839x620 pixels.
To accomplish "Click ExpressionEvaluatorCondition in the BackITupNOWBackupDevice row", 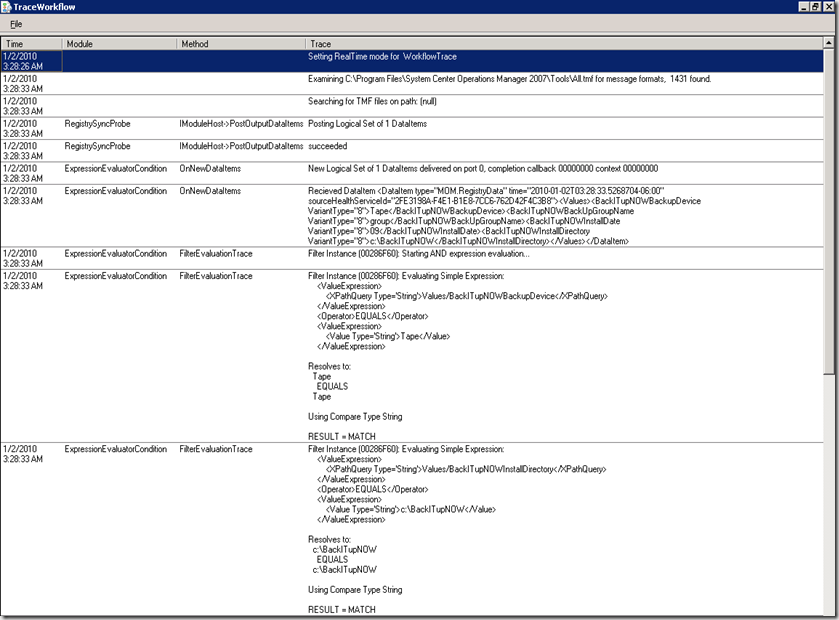I will coord(116,276).
